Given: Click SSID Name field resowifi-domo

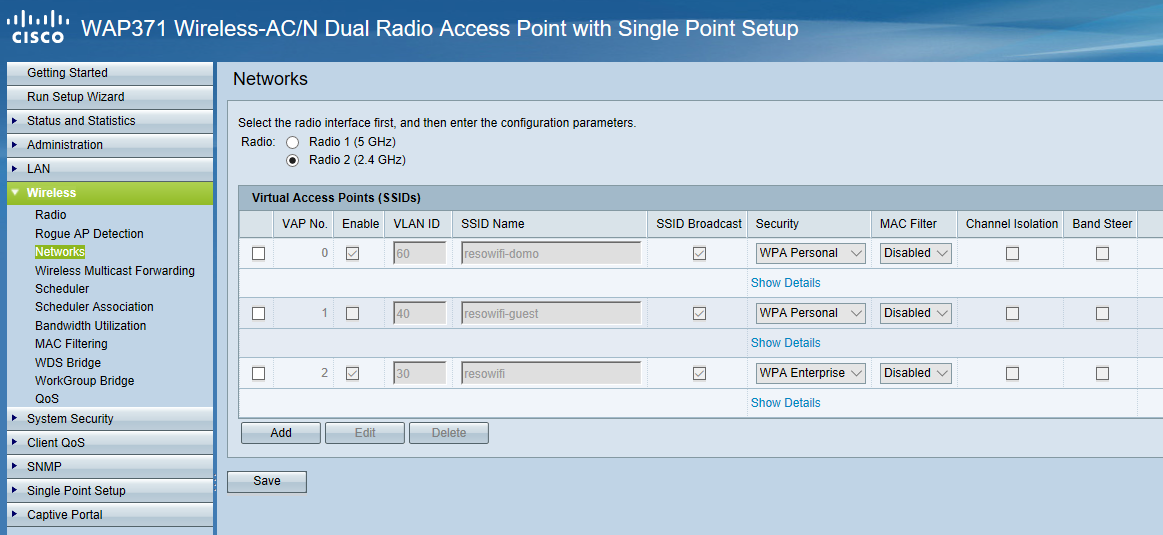Looking at the screenshot, I should click(x=551, y=254).
